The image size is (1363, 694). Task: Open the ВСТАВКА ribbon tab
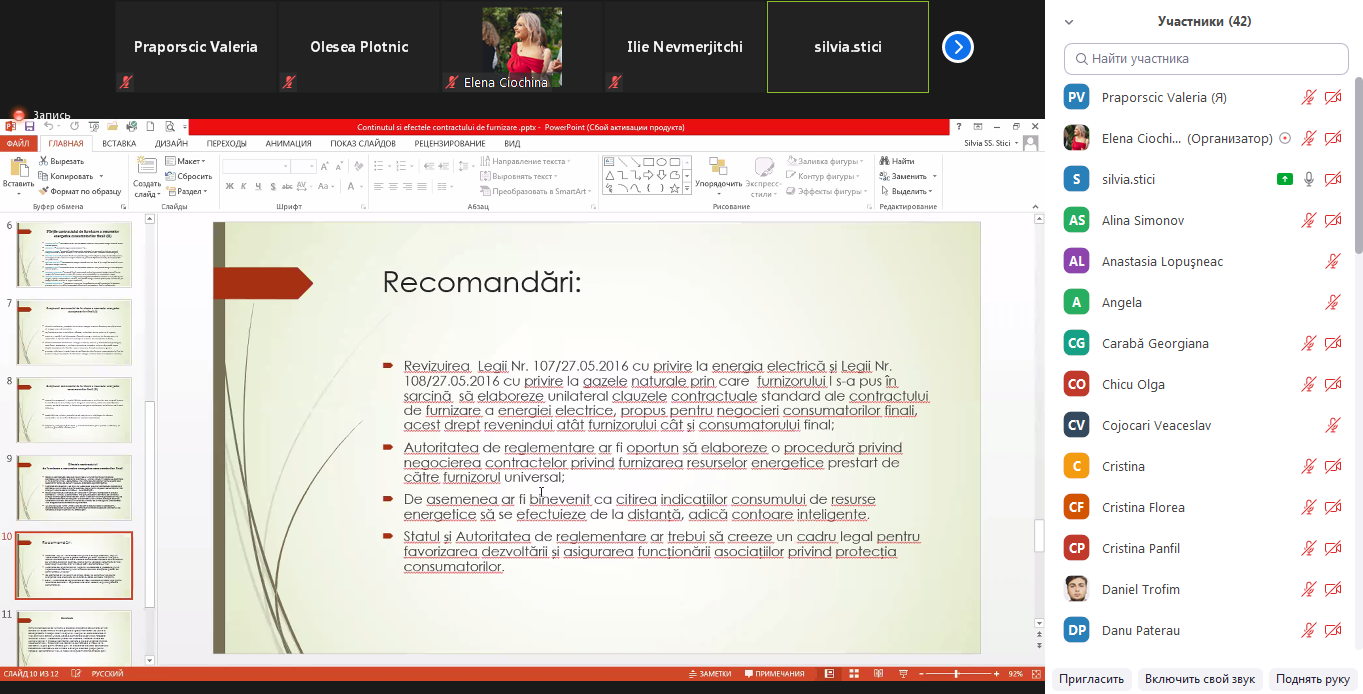[x=119, y=143]
